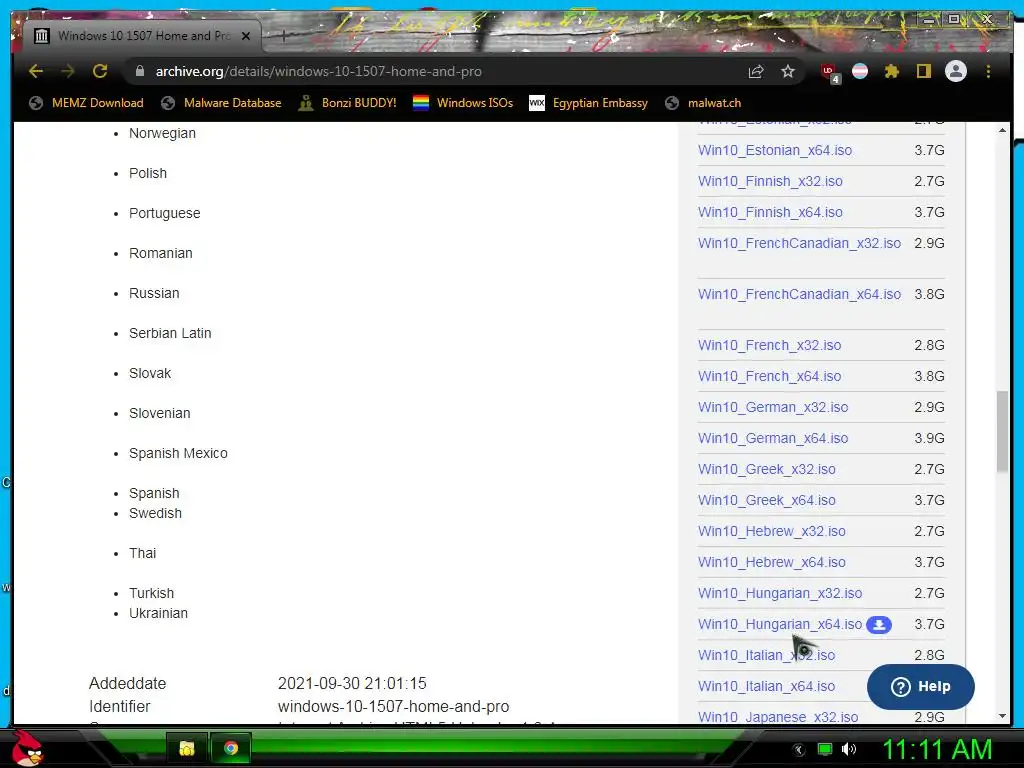The height and width of the screenshot is (768, 1024).
Task: Download Win10_German_x64.iso
Action: [773, 438]
